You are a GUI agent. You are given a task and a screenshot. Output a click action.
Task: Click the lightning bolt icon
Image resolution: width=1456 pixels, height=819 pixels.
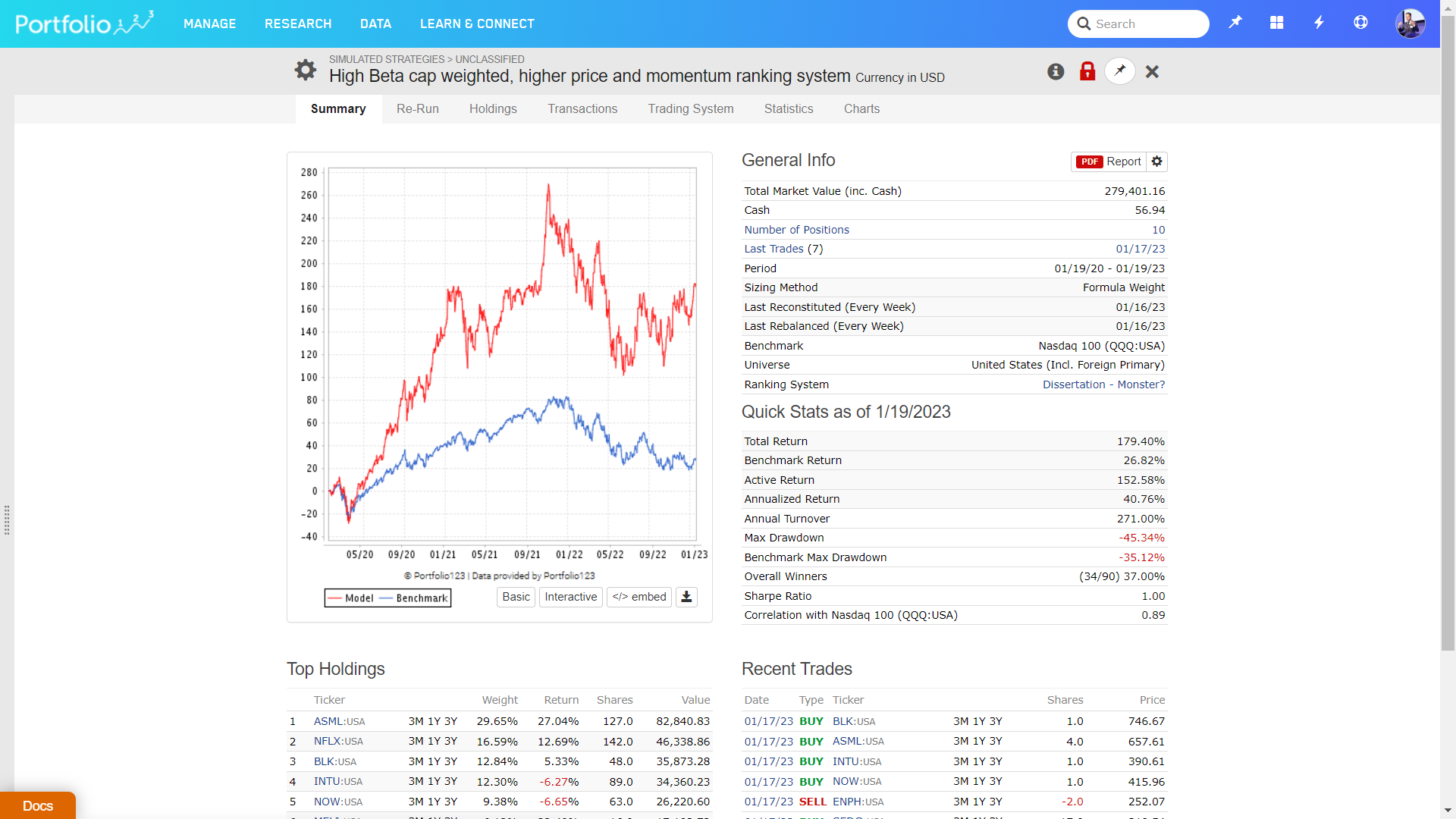point(1319,23)
